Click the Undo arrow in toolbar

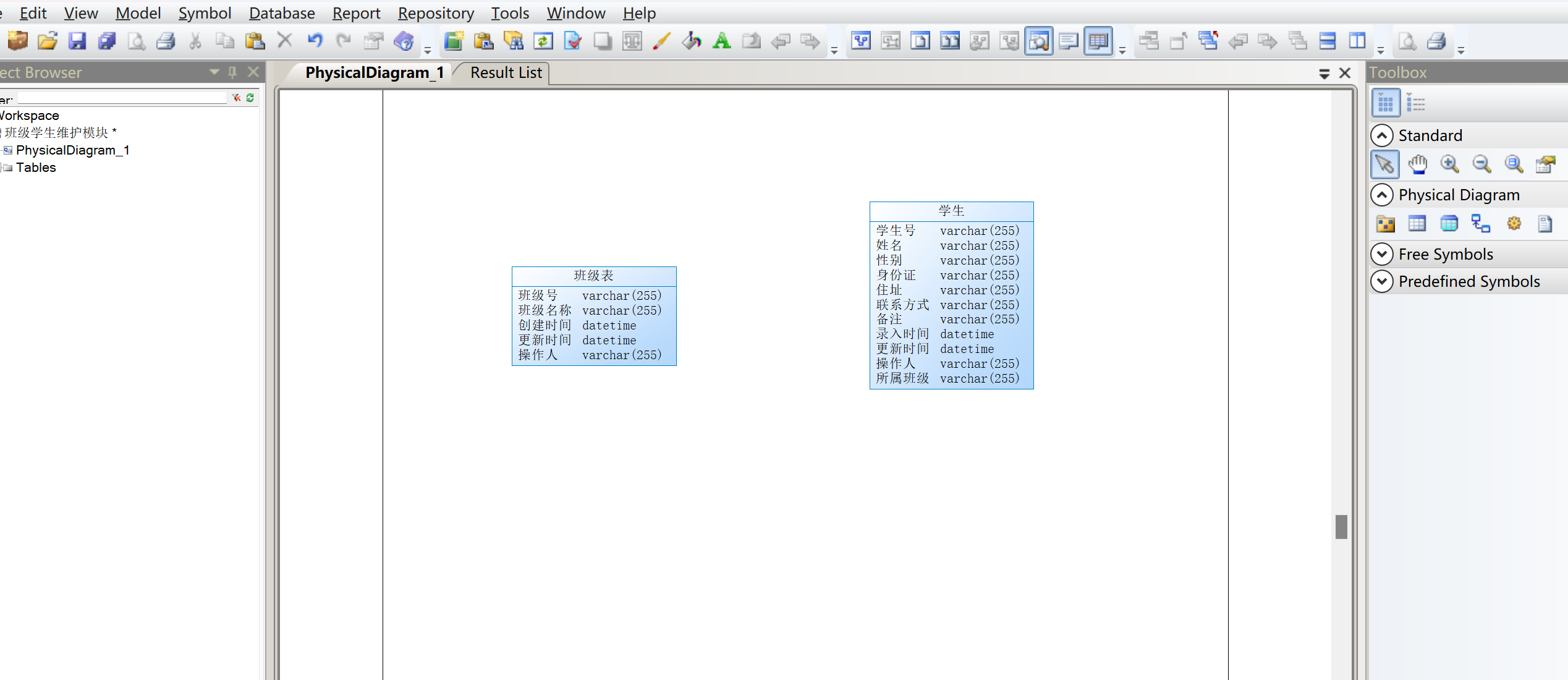(x=315, y=41)
